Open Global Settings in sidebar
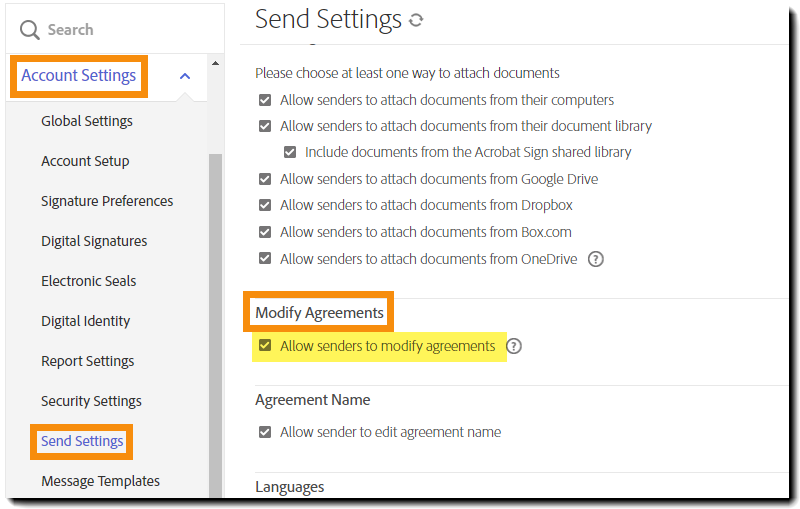Viewport: 800px width, 509px height. (x=87, y=121)
